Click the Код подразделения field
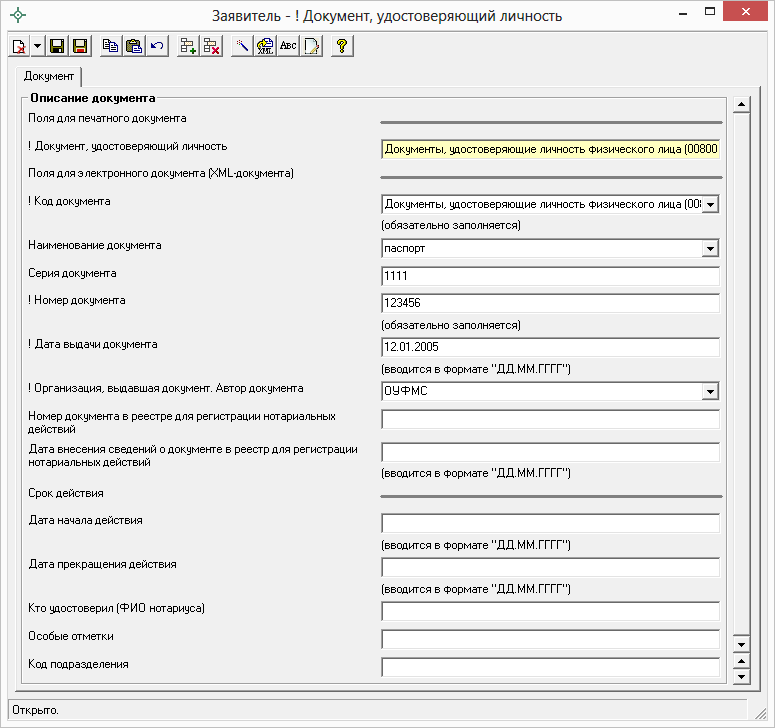The image size is (775, 728). 550,667
